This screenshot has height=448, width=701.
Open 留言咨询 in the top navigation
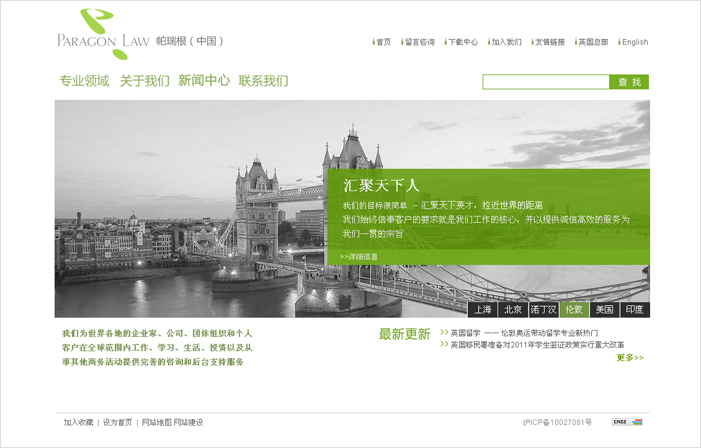419,42
